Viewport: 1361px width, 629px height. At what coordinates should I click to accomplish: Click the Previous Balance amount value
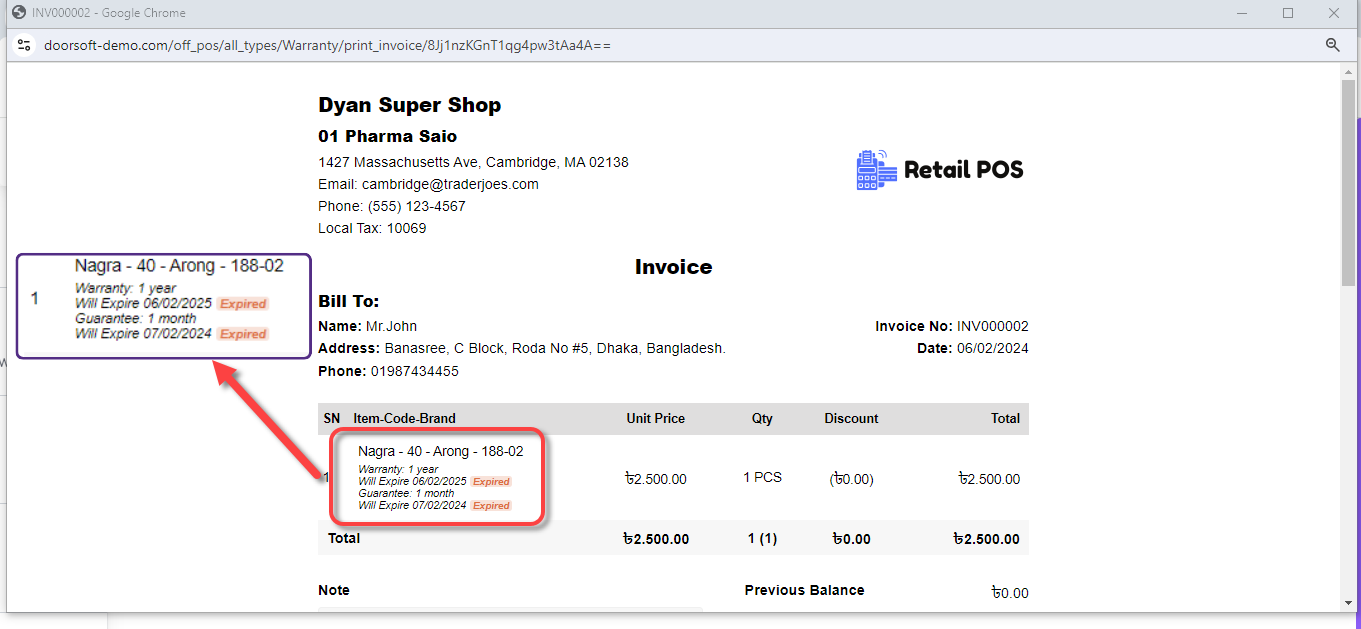click(1010, 592)
